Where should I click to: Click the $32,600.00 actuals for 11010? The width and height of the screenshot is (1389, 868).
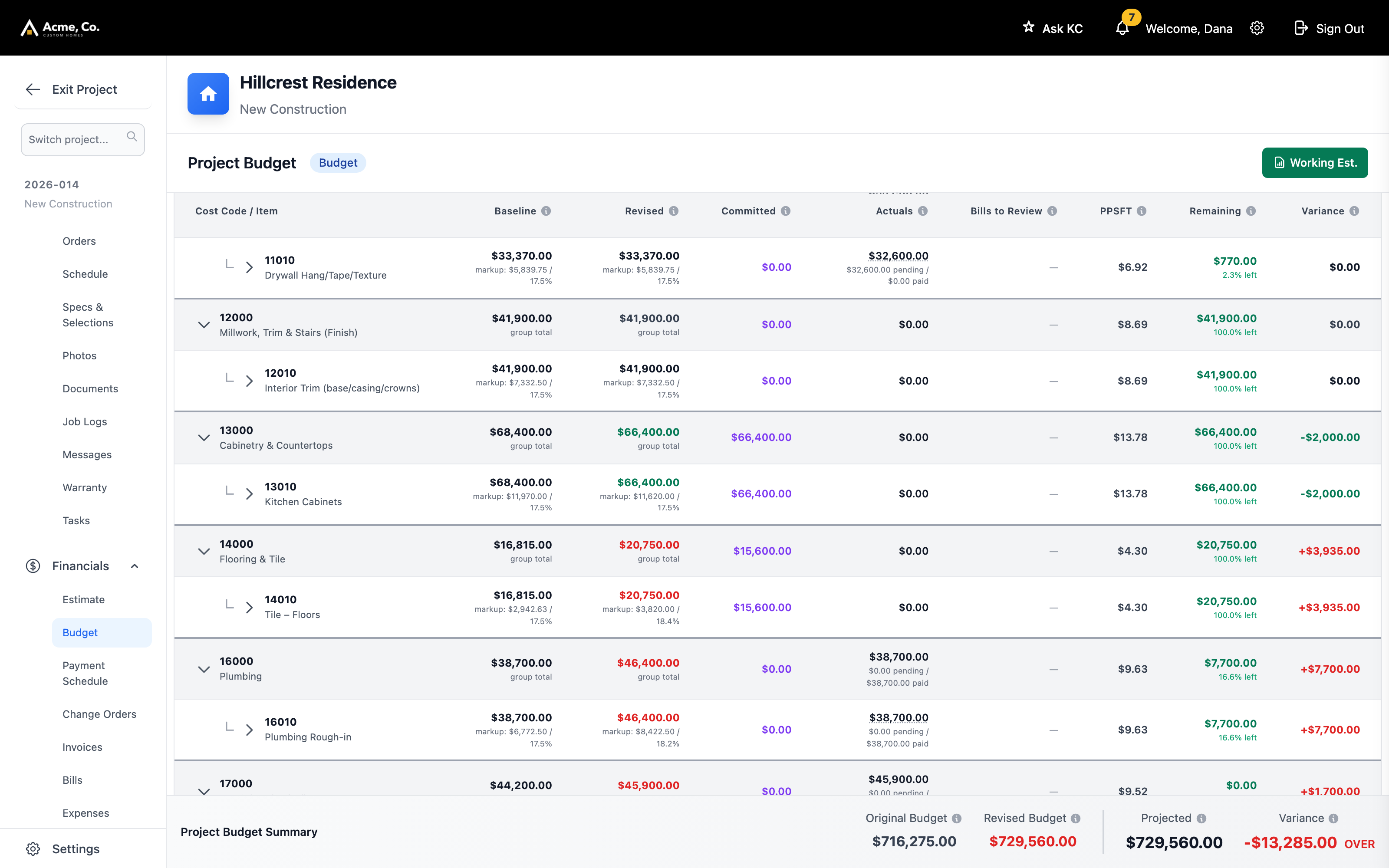pyautogui.click(x=898, y=256)
